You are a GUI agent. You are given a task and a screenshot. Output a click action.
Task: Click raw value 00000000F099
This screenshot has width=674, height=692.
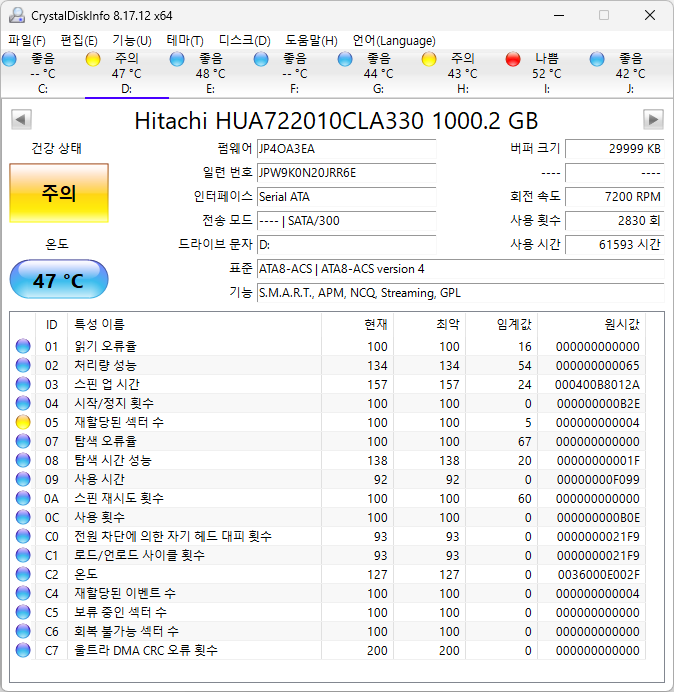(x=598, y=479)
